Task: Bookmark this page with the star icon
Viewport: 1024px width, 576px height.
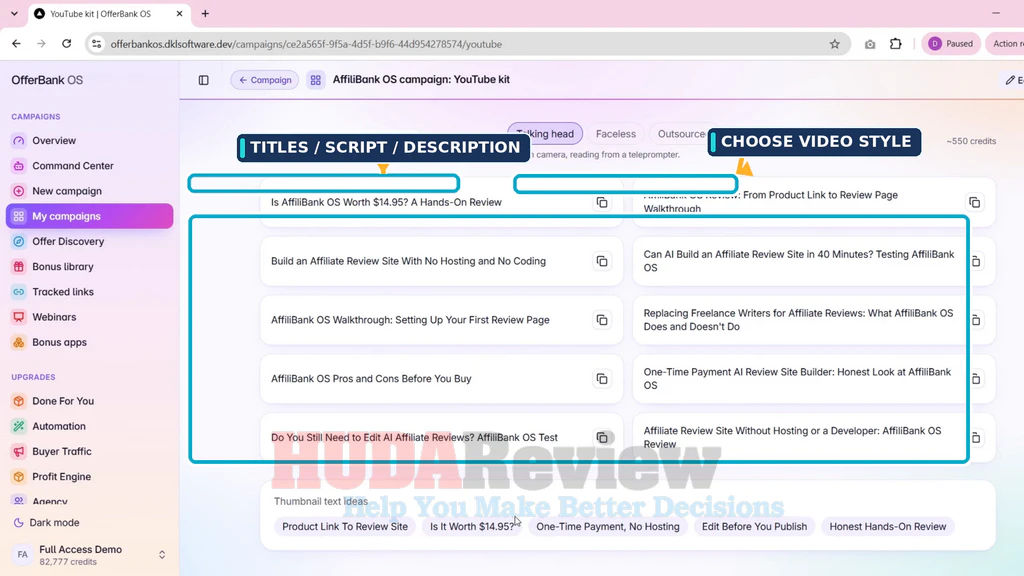Action: pos(835,44)
